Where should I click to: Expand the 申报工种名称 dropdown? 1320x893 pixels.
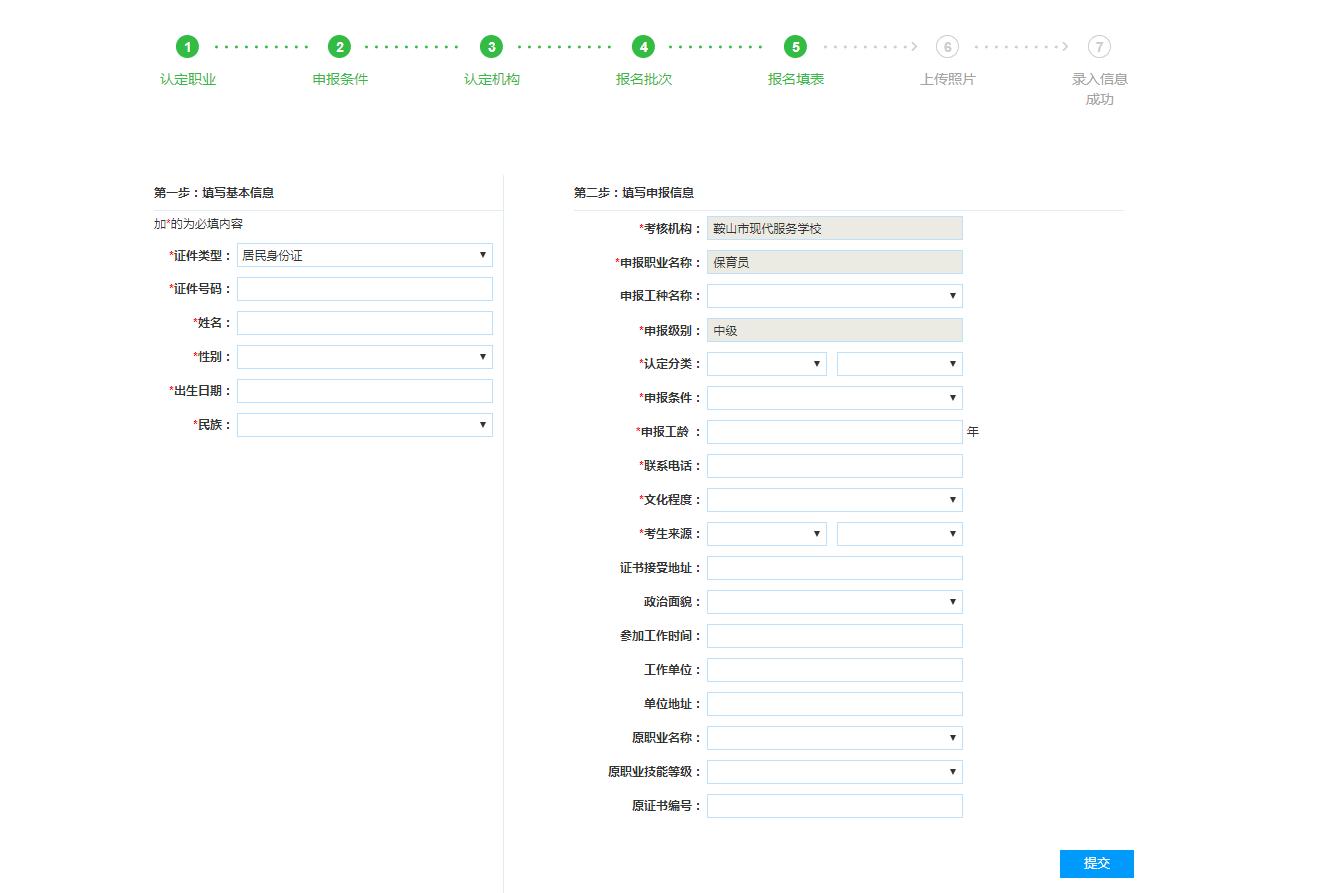click(834, 296)
